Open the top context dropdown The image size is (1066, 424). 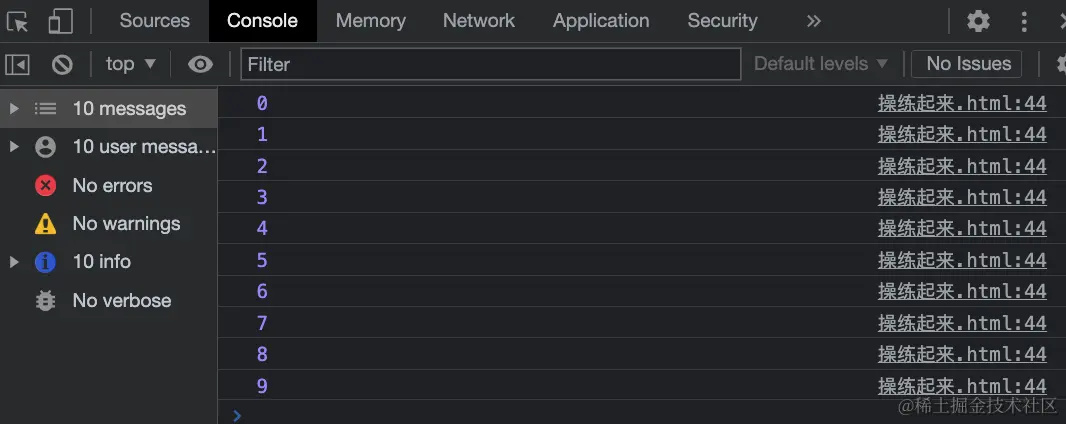coord(131,64)
